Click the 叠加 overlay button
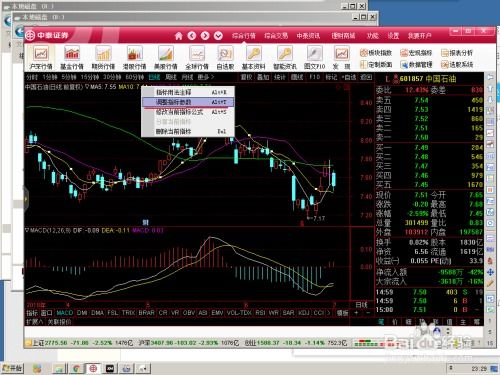 pos(263,77)
